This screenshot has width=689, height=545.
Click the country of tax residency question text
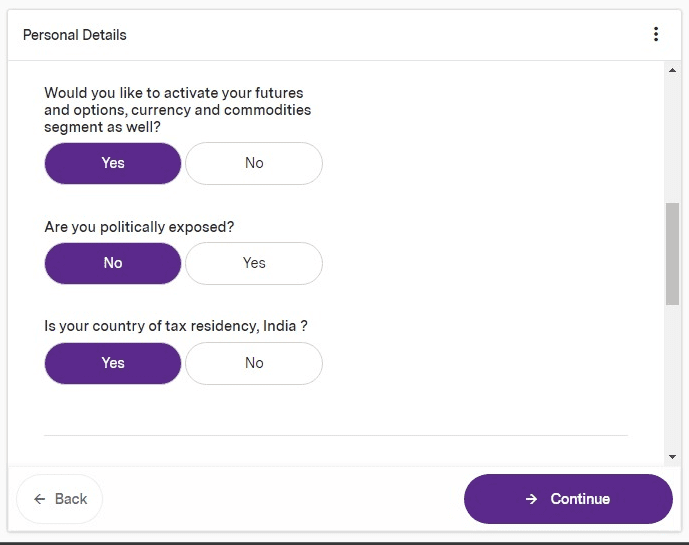[176, 327]
